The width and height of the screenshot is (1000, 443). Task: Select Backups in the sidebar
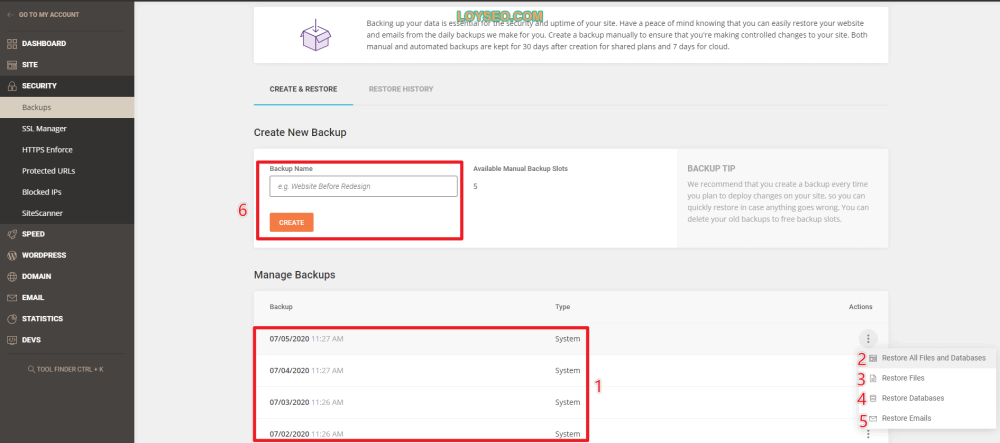67,108
